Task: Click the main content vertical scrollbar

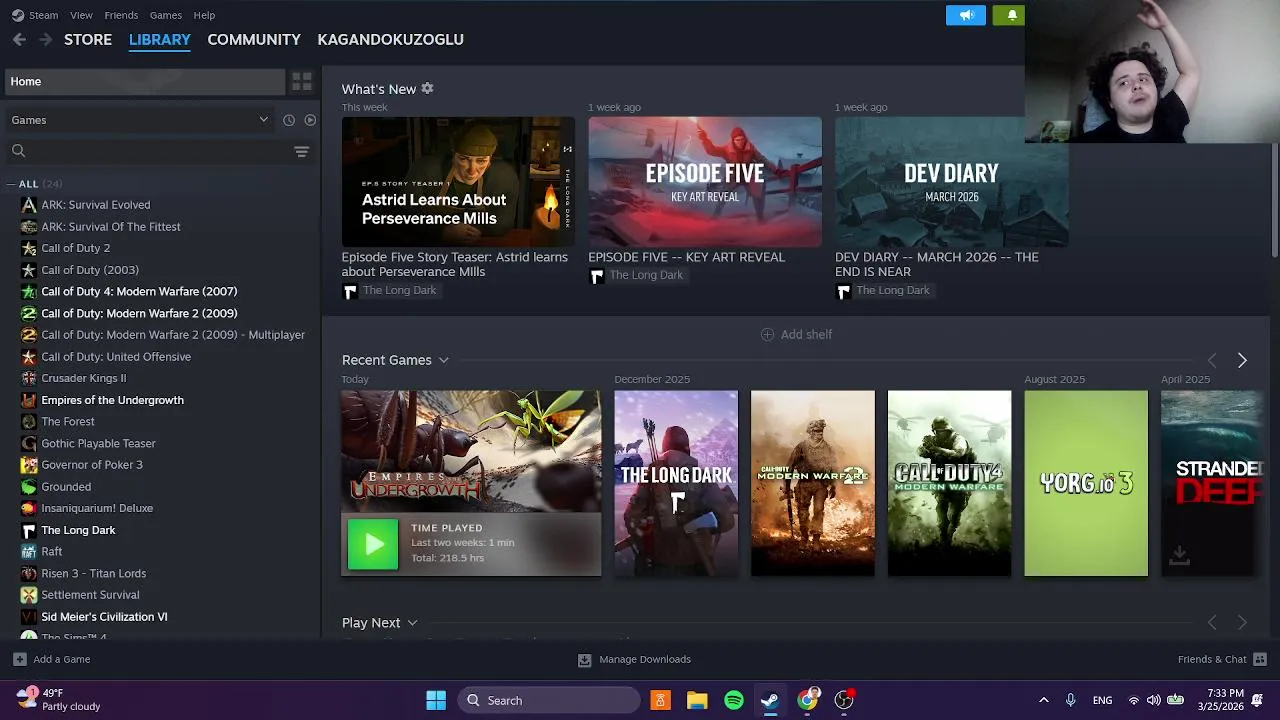Action: point(1275,200)
